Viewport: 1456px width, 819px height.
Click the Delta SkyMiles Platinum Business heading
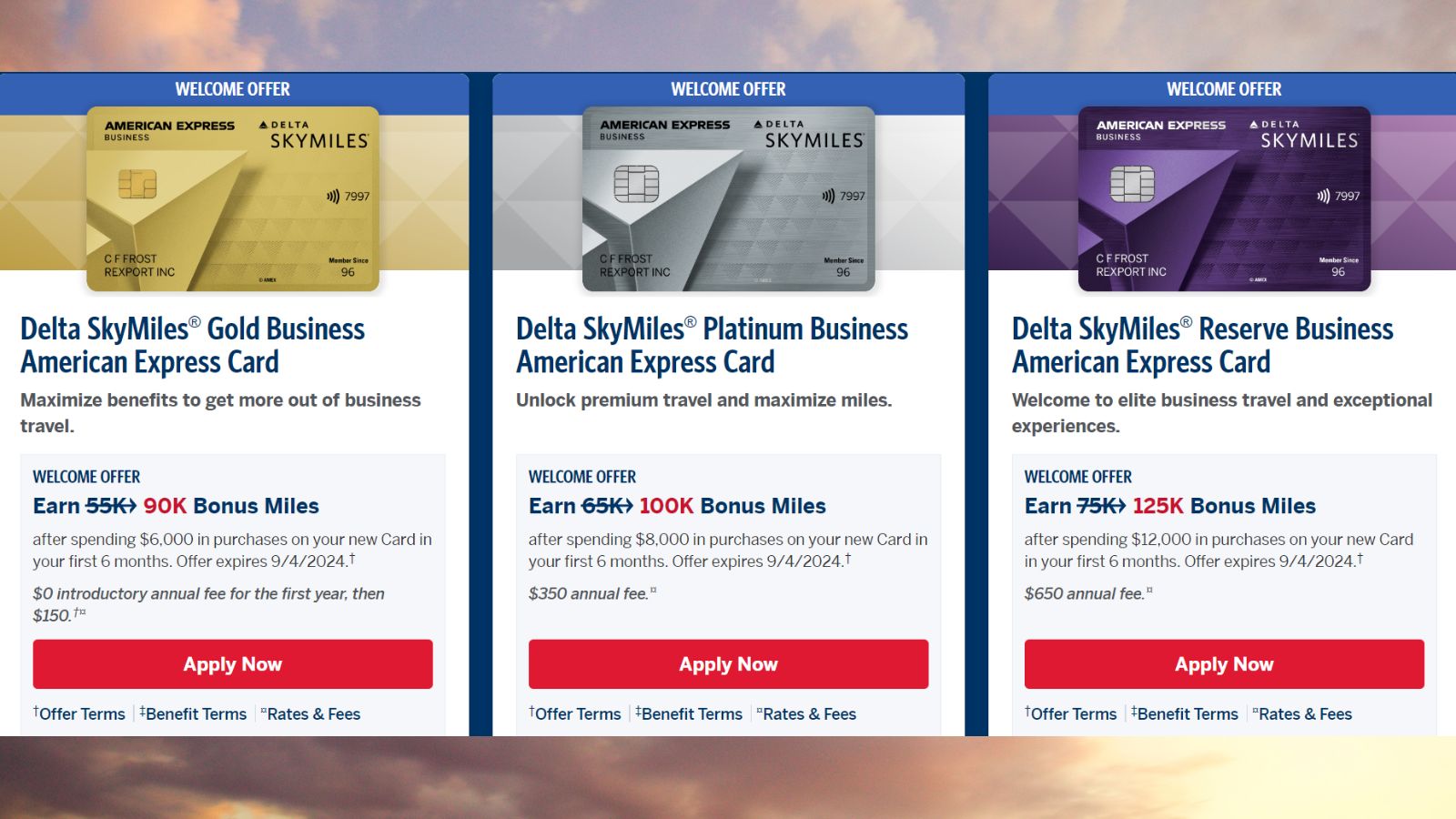712,344
